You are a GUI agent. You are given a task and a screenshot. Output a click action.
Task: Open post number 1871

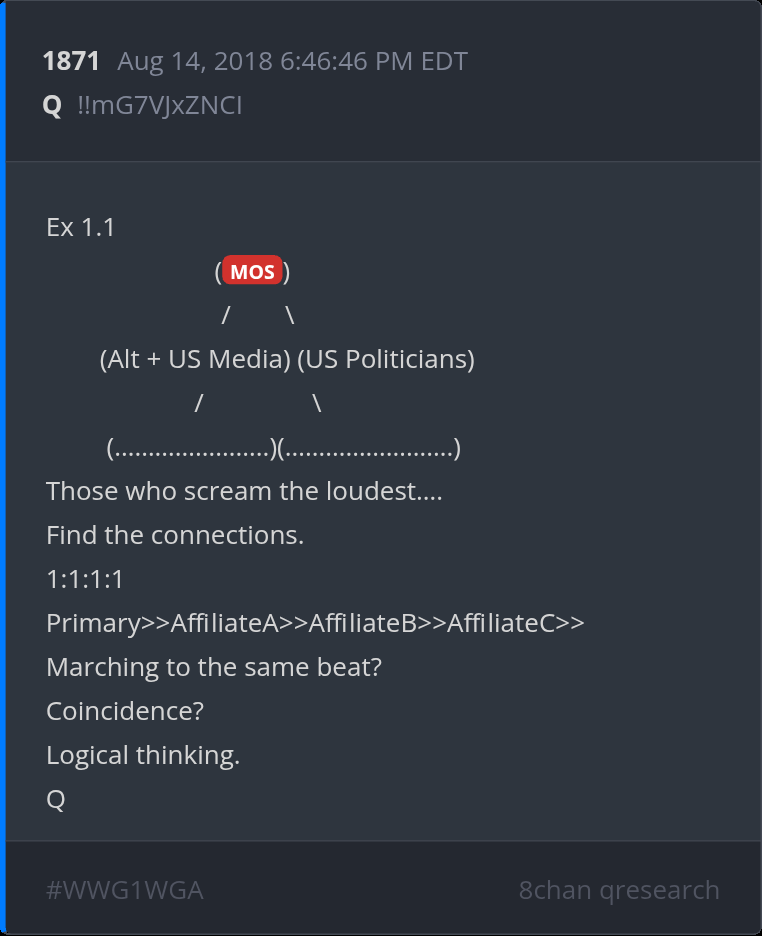pos(71,61)
